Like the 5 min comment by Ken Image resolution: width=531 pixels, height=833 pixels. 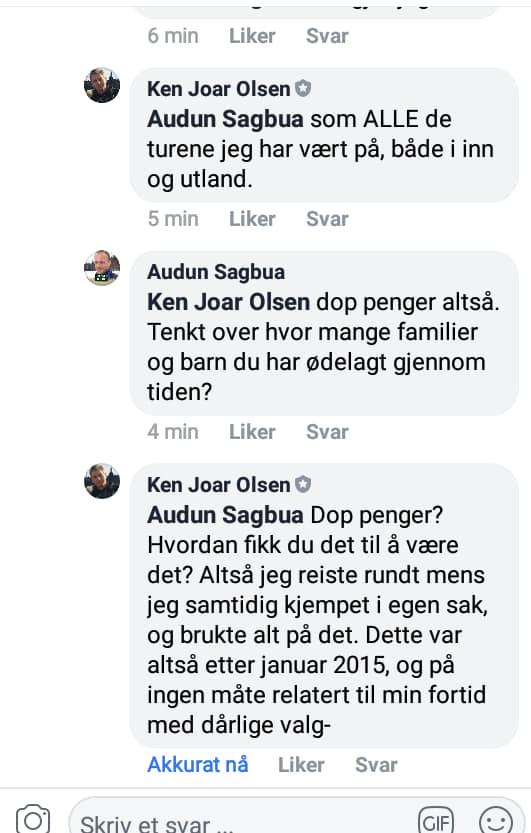(252, 219)
